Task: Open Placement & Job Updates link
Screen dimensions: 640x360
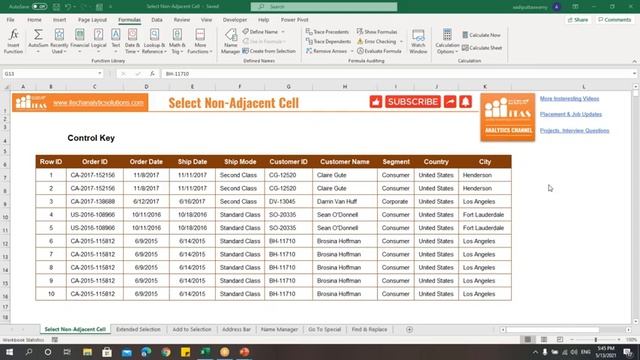Action: (571, 114)
